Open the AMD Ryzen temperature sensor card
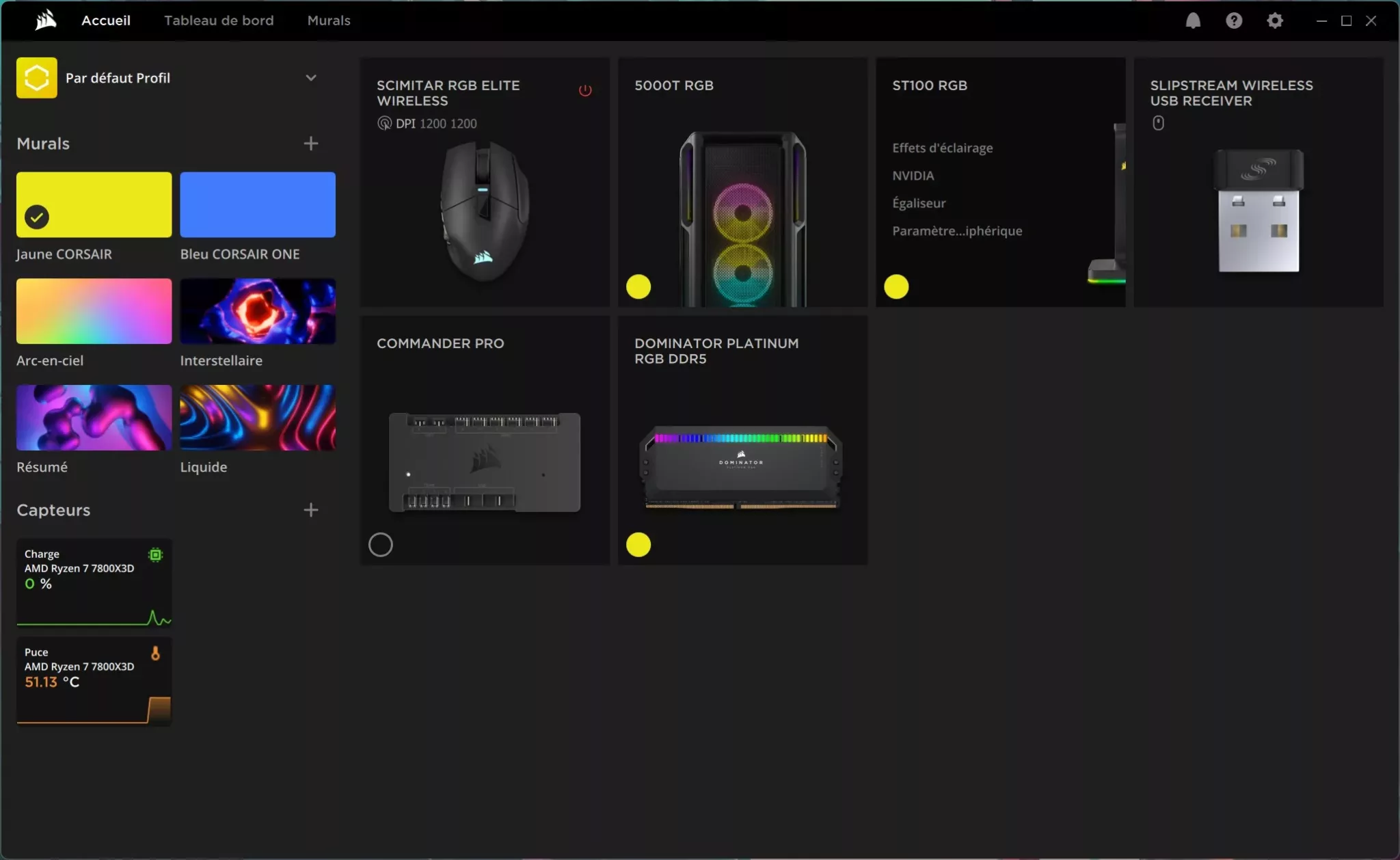Viewport: 1400px width, 860px height. (94, 681)
